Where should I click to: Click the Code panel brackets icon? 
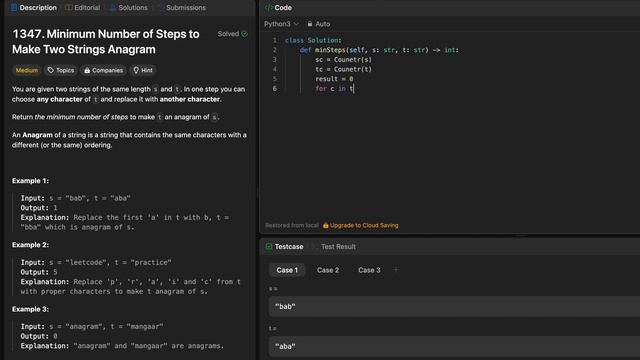click(269, 8)
